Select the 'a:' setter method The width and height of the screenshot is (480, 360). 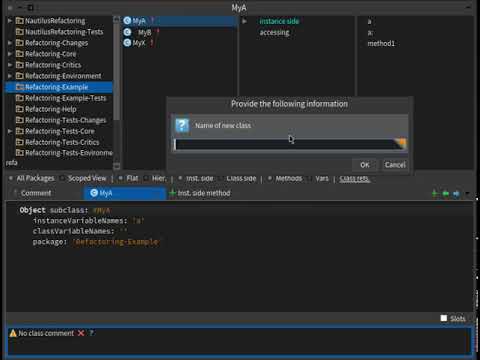[370, 32]
